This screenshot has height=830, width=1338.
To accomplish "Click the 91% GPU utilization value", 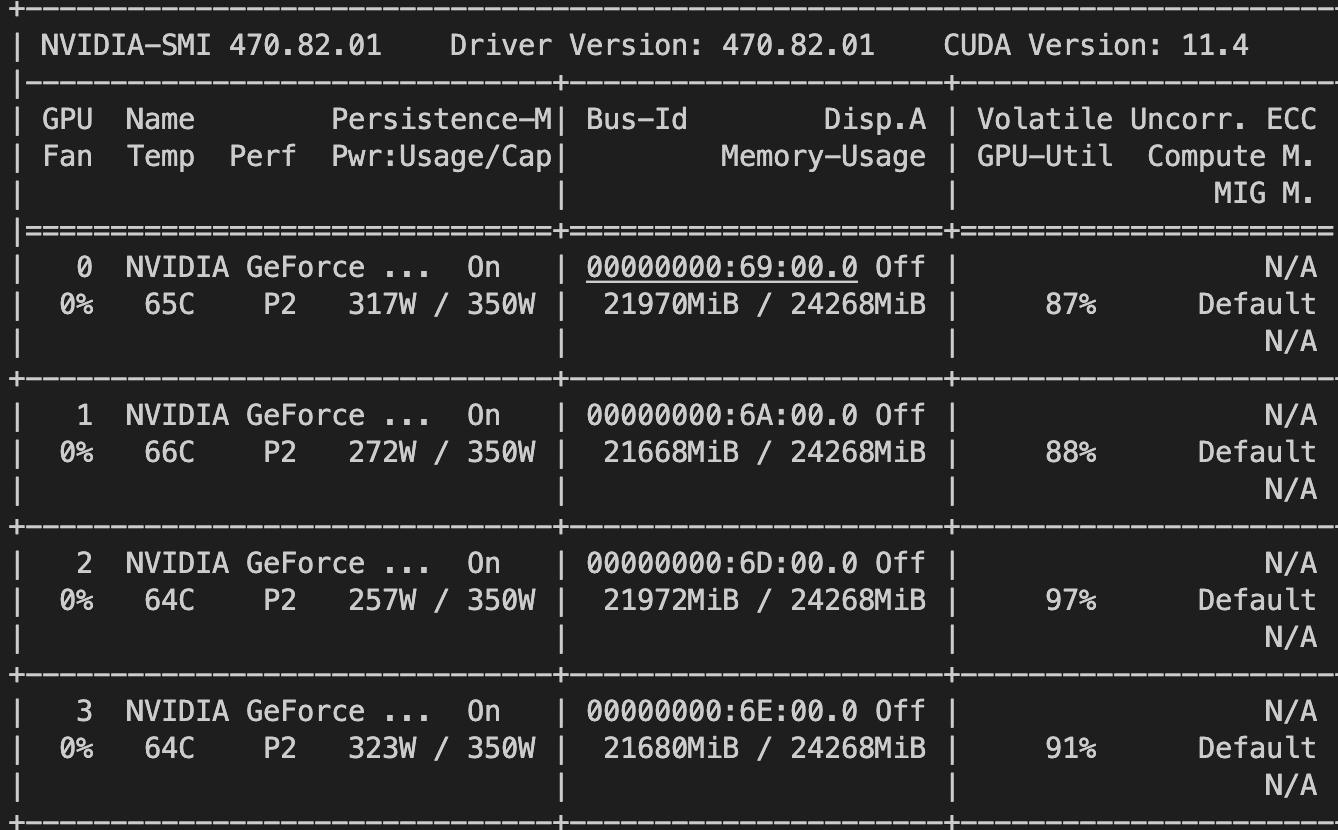I will pos(1070,748).
